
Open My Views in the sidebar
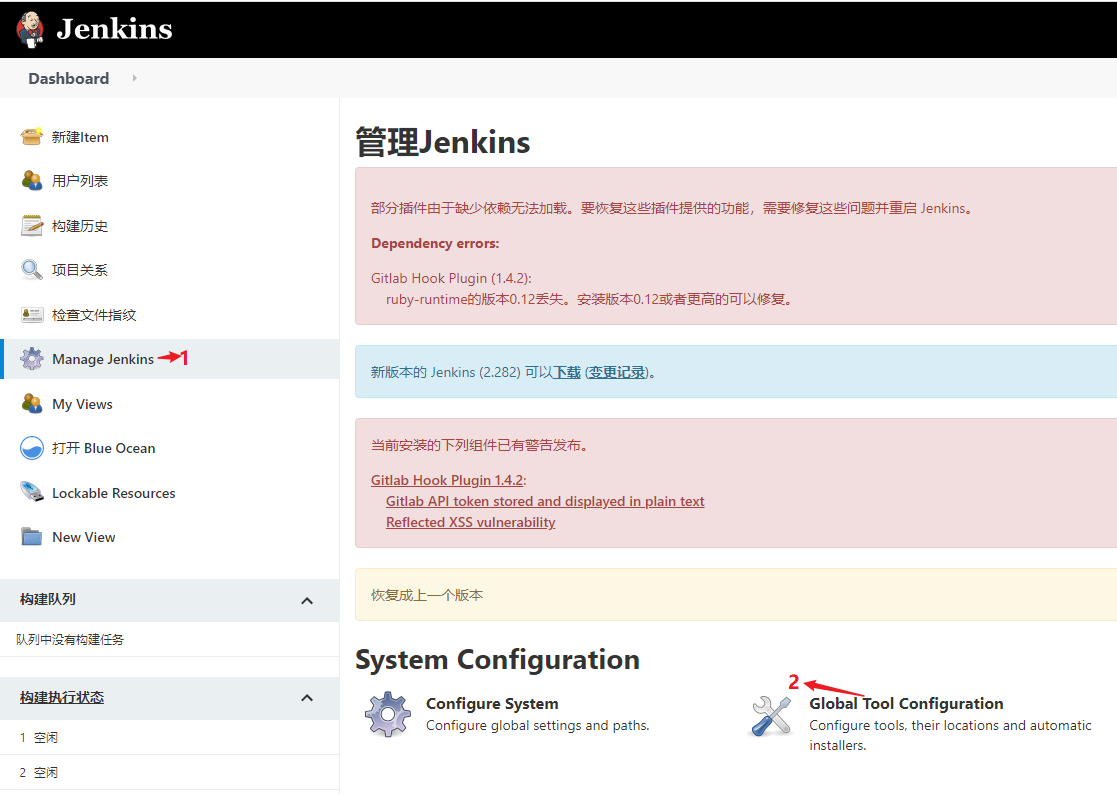click(x=82, y=404)
